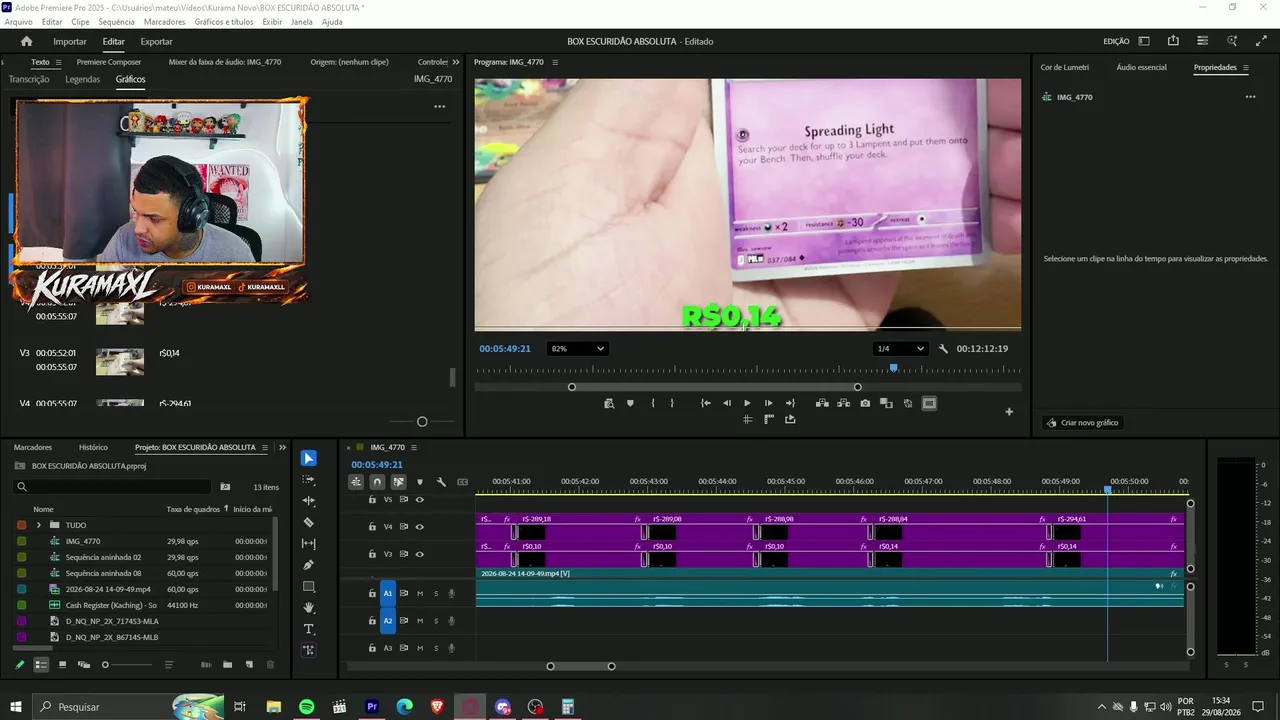The width and height of the screenshot is (1280, 720).
Task: Click Criar novo gráfico button
Action: click(x=1081, y=423)
